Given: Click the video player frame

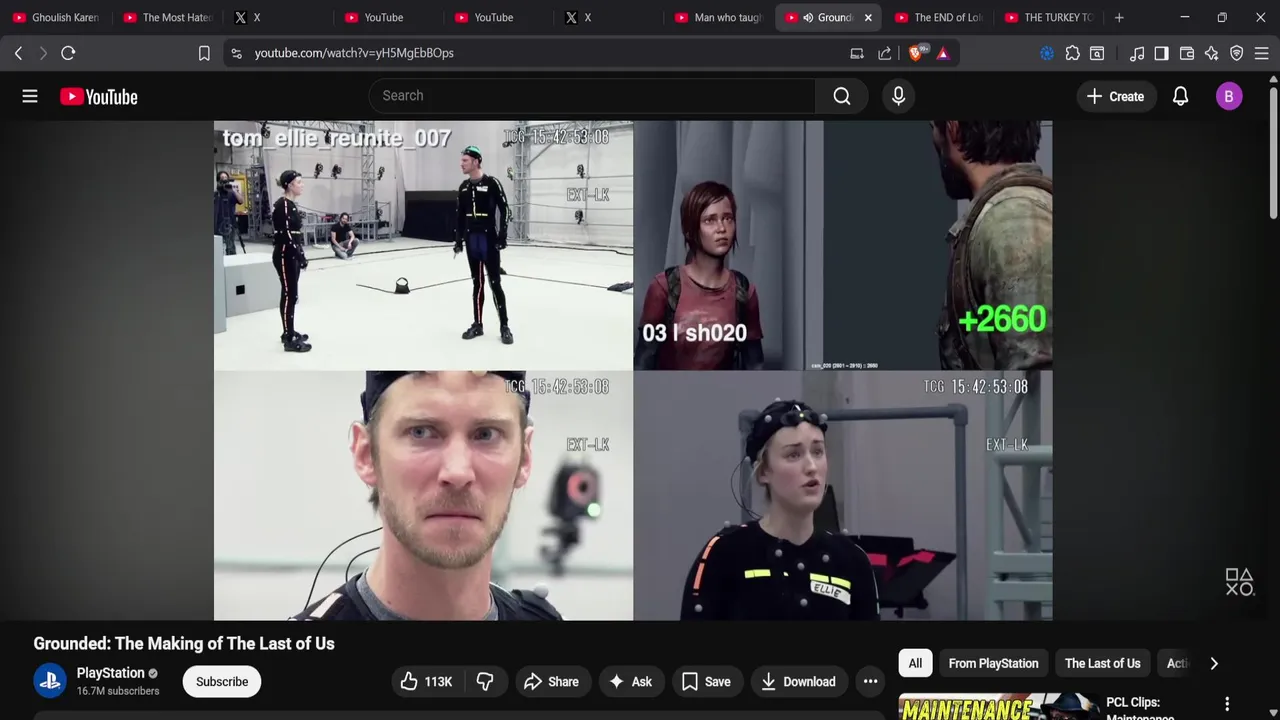Looking at the screenshot, I should tap(633, 371).
